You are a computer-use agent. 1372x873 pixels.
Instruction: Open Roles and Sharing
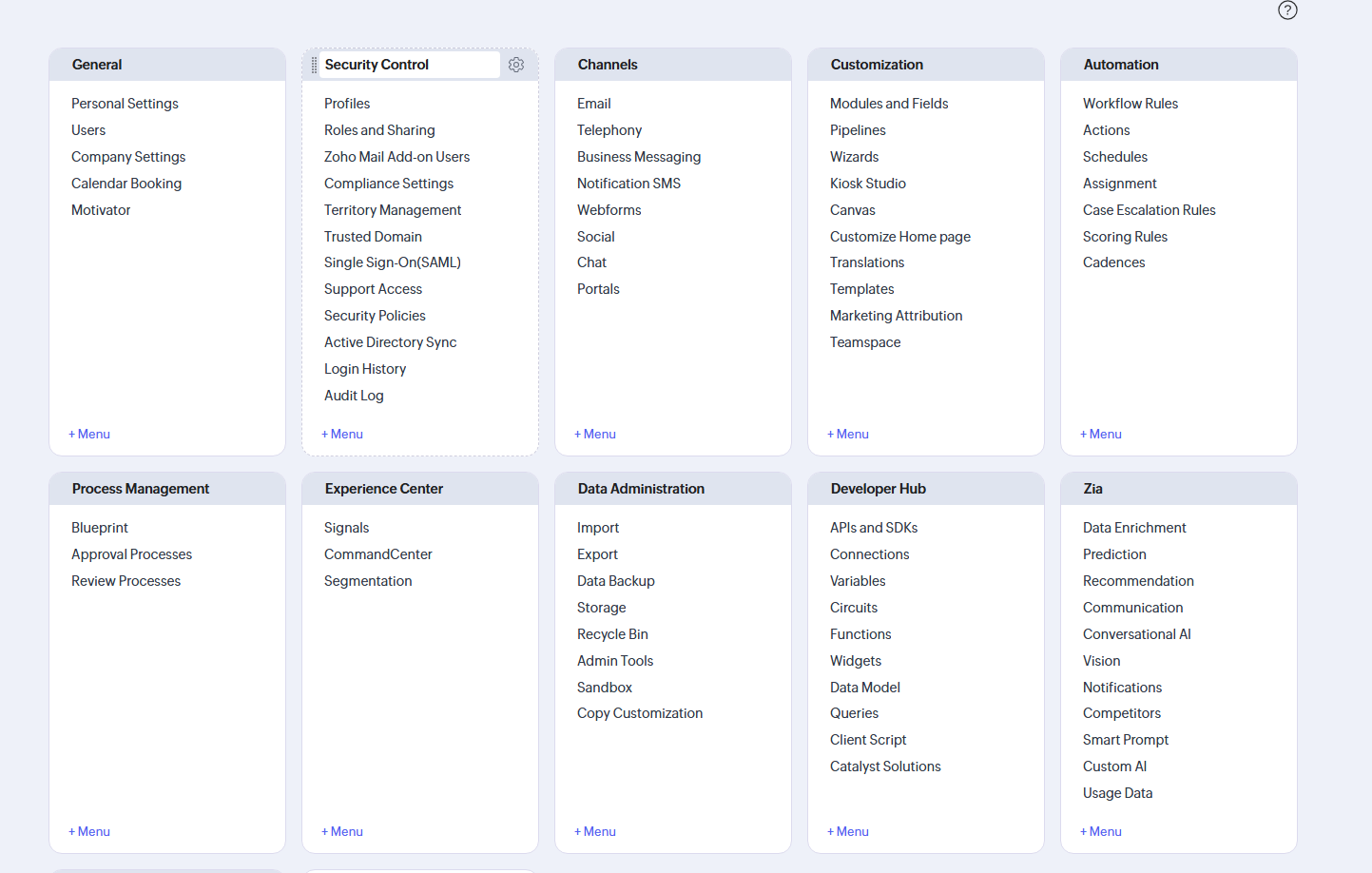(379, 130)
